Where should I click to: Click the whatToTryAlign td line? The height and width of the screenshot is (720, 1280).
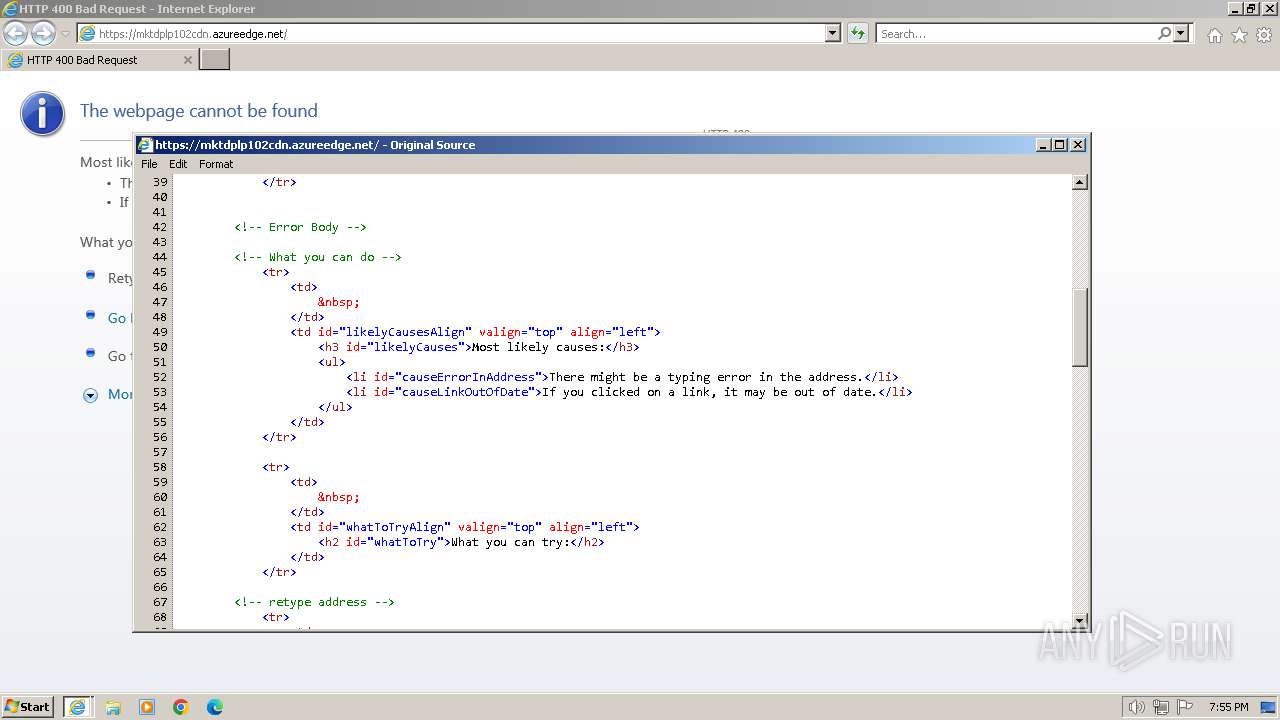pyautogui.click(x=465, y=527)
